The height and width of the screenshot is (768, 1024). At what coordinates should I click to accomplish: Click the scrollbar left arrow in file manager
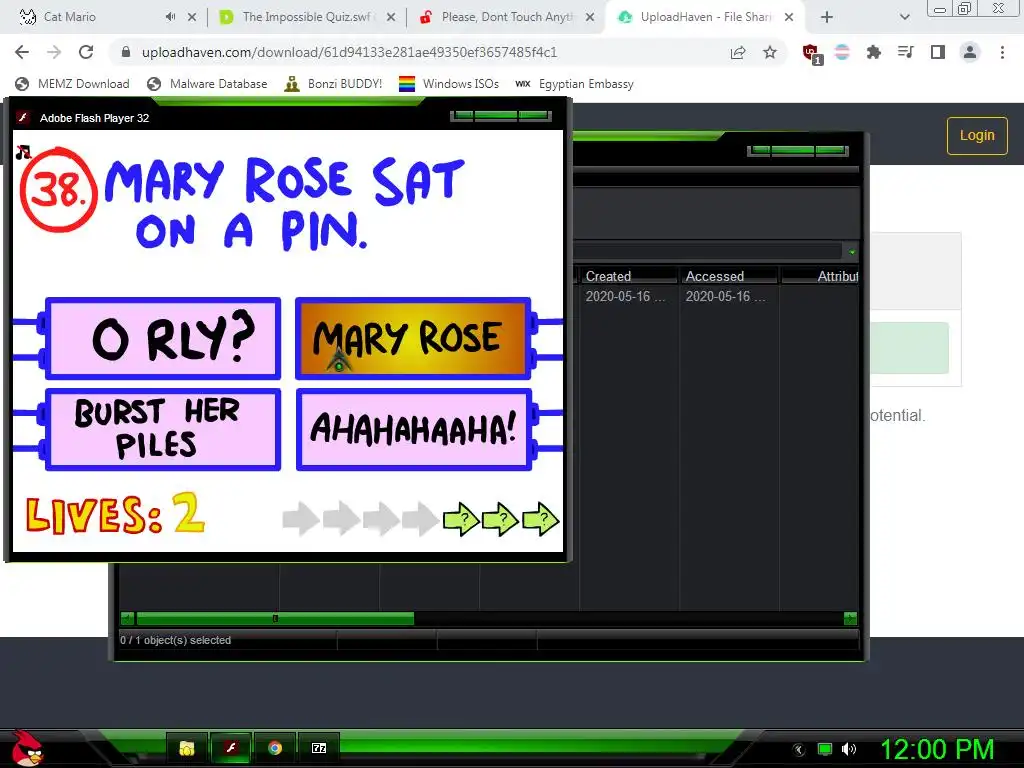pos(127,618)
